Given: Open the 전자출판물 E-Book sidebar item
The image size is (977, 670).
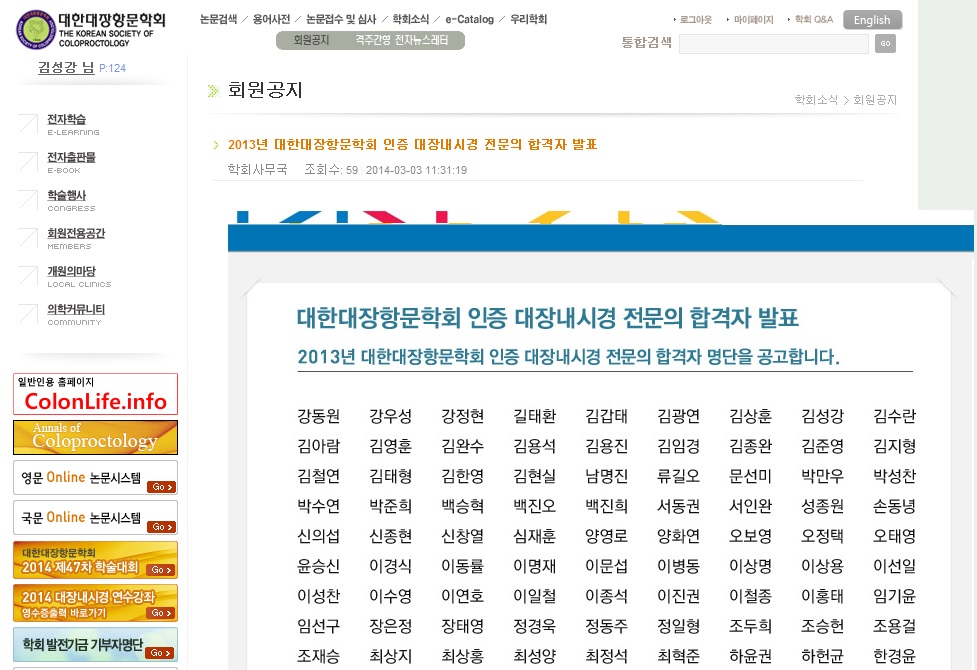Looking at the screenshot, I should [72, 162].
